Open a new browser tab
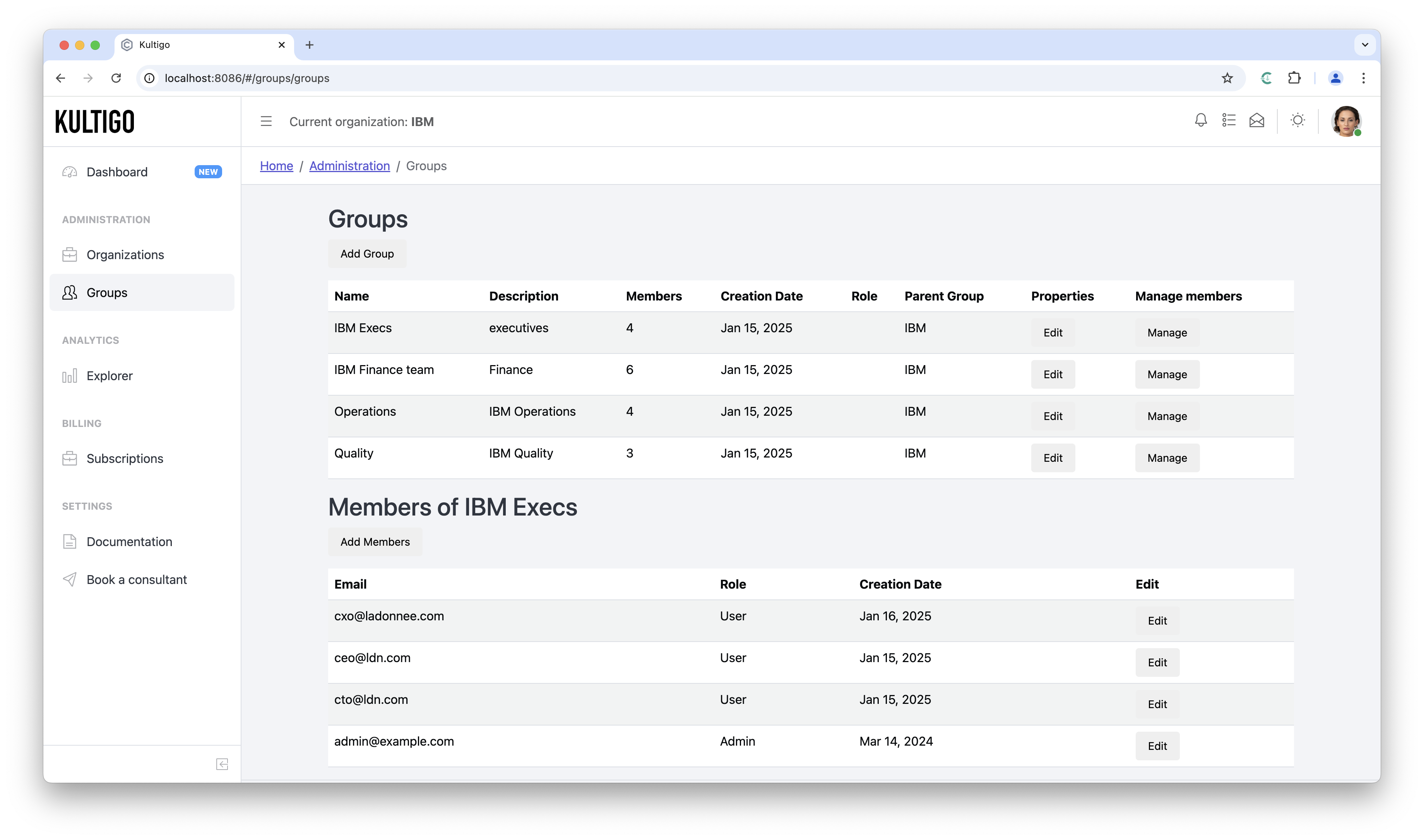This screenshot has width=1424, height=840. pyautogui.click(x=309, y=45)
